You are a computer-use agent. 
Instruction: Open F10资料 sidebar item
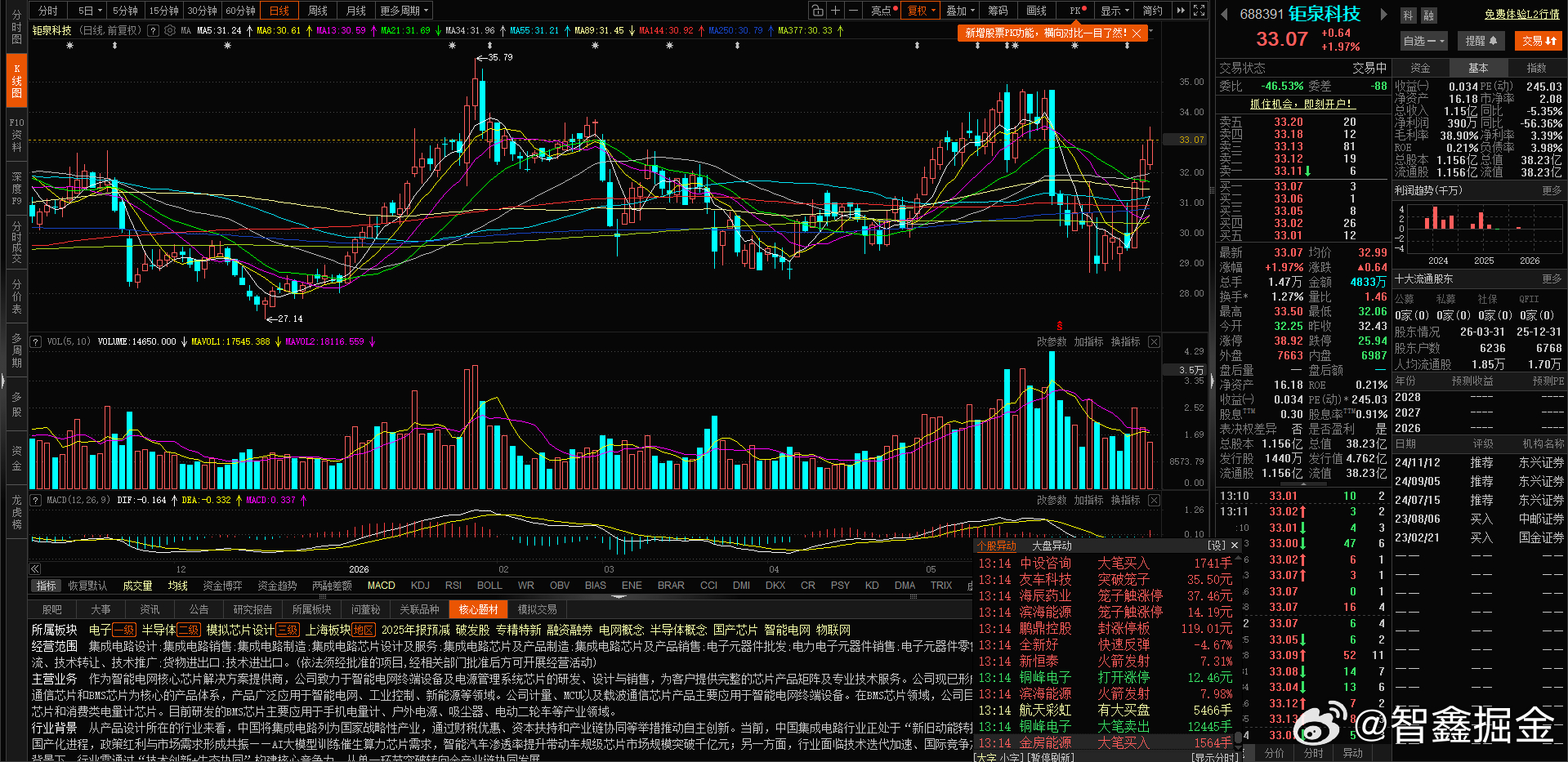point(16,135)
